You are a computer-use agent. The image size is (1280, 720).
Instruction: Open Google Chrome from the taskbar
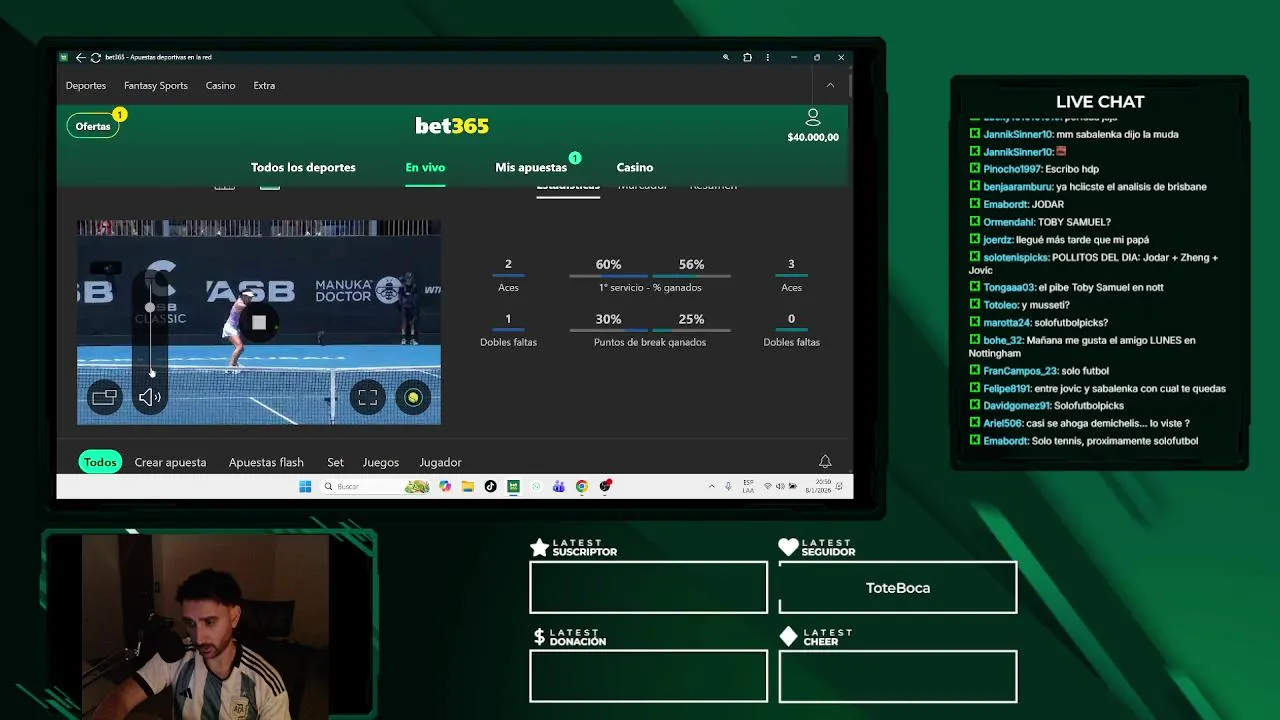(x=582, y=486)
